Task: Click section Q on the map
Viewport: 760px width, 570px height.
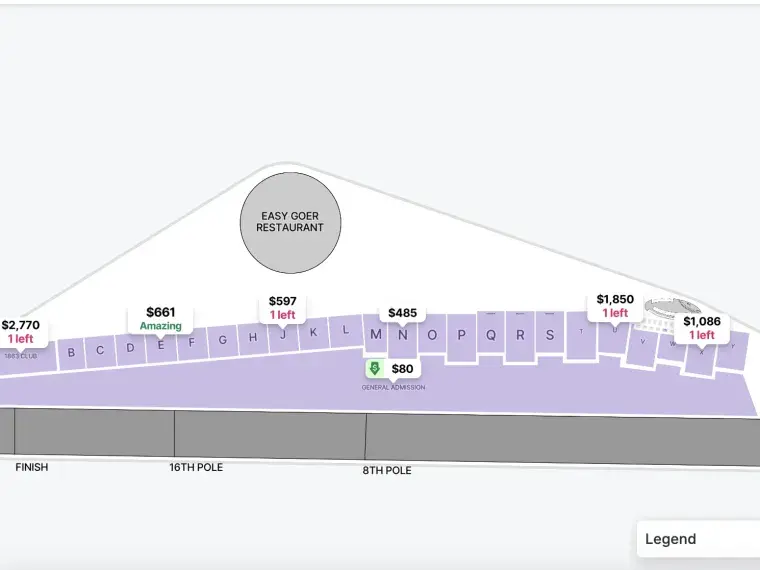Action: (491, 336)
